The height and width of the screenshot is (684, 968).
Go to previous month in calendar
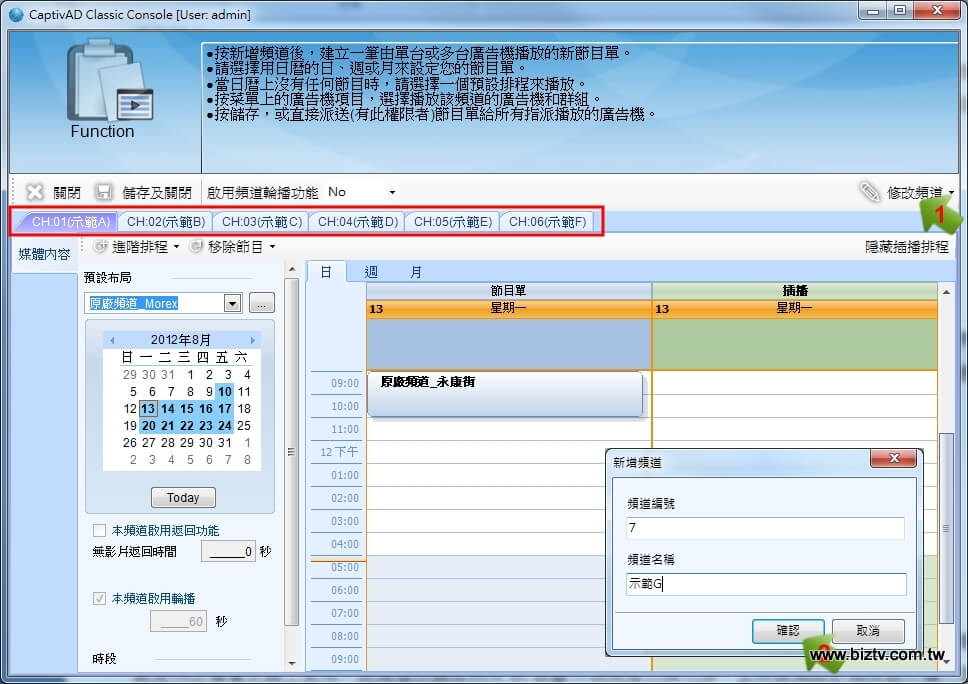coord(112,340)
